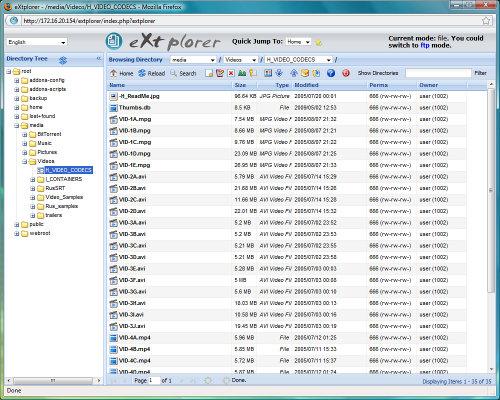Collapse the media folder node
500x400 pixels.
(x=17, y=125)
